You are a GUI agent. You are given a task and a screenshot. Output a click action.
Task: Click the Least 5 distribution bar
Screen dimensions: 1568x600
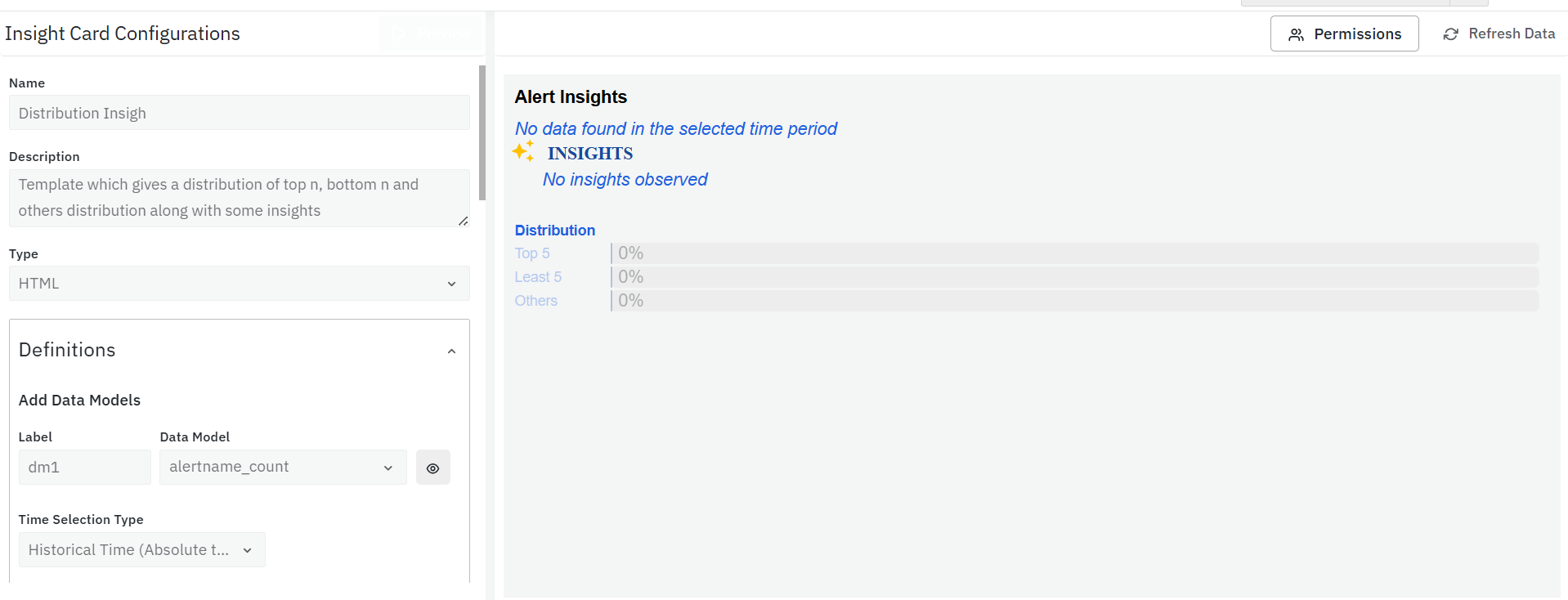pos(1074,277)
